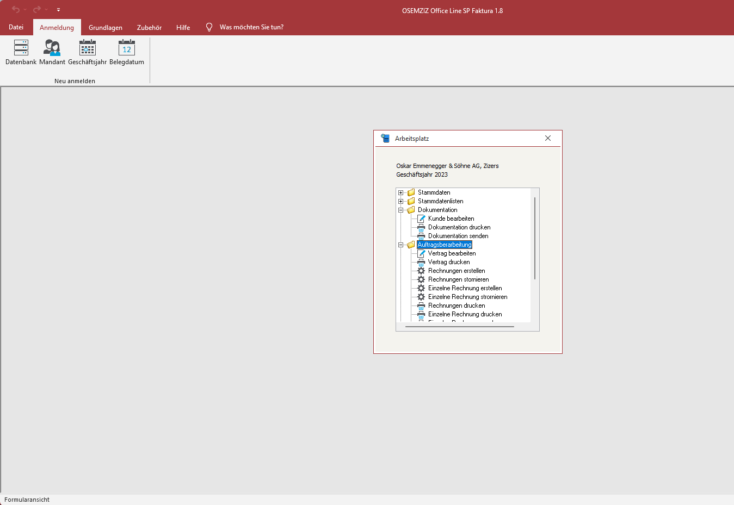The image size is (734, 505).
Task: Collapse the Dokumentation tree node
Action: coord(401,210)
